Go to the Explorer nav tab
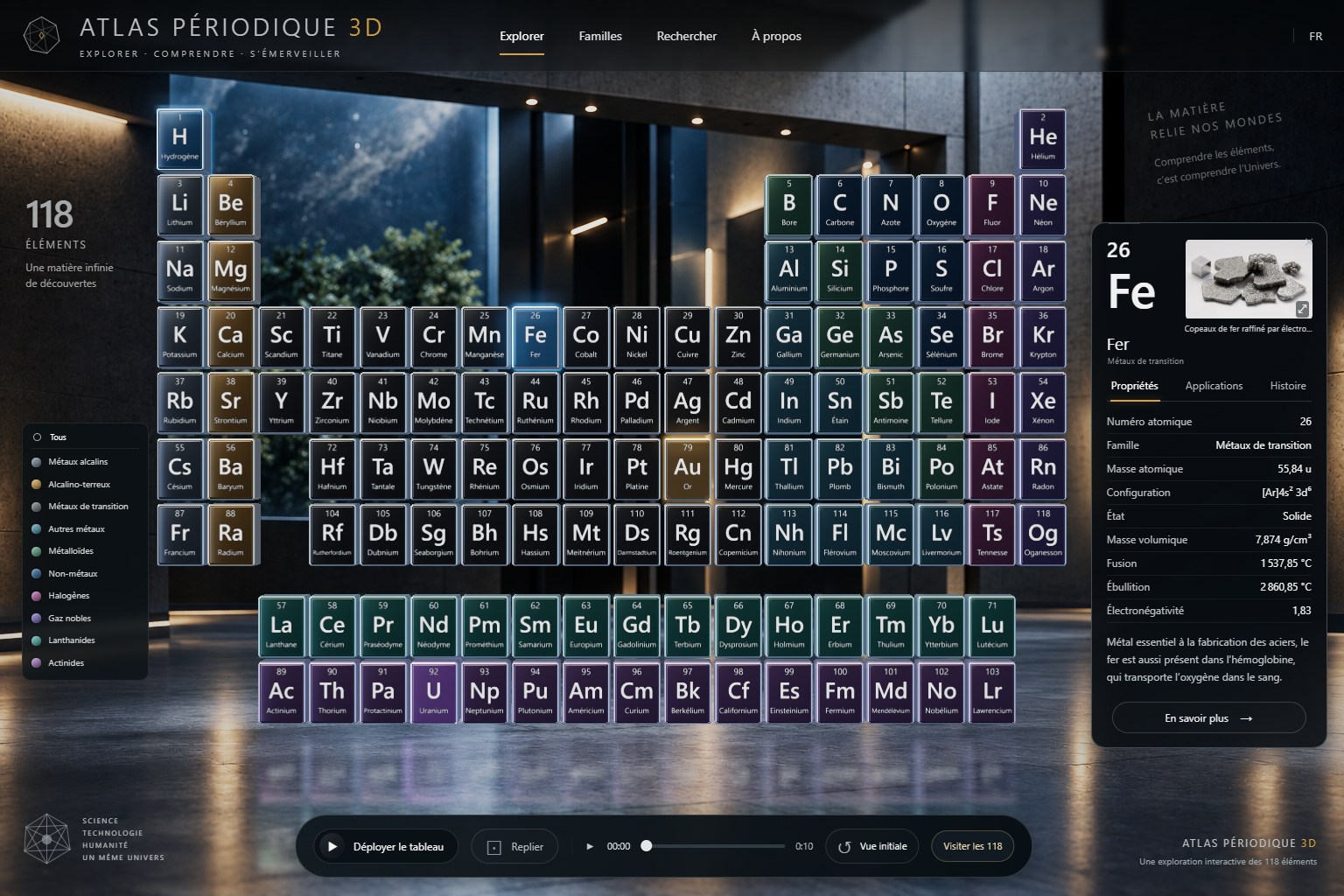This screenshot has width=1344, height=896. click(x=521, y=36)
